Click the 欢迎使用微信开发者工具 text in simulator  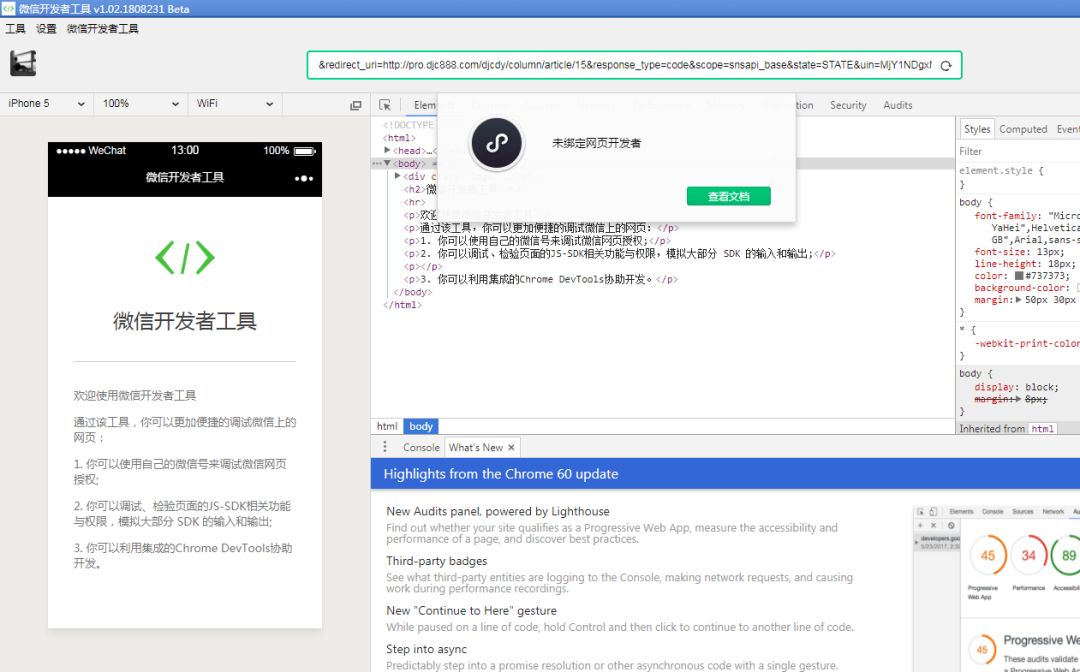[135, 396]
